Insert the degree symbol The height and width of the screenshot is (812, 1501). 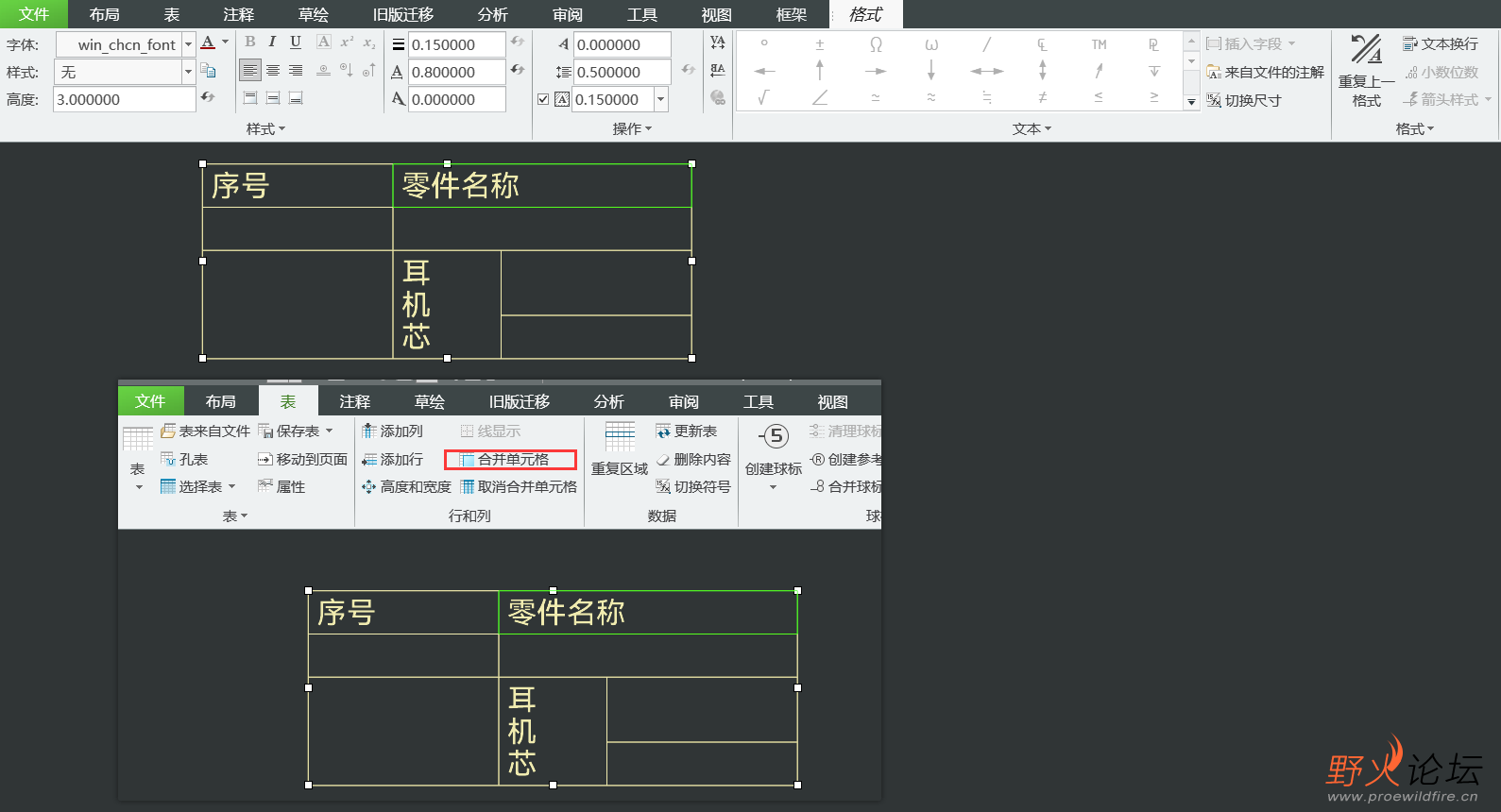[x=764, y=43]
